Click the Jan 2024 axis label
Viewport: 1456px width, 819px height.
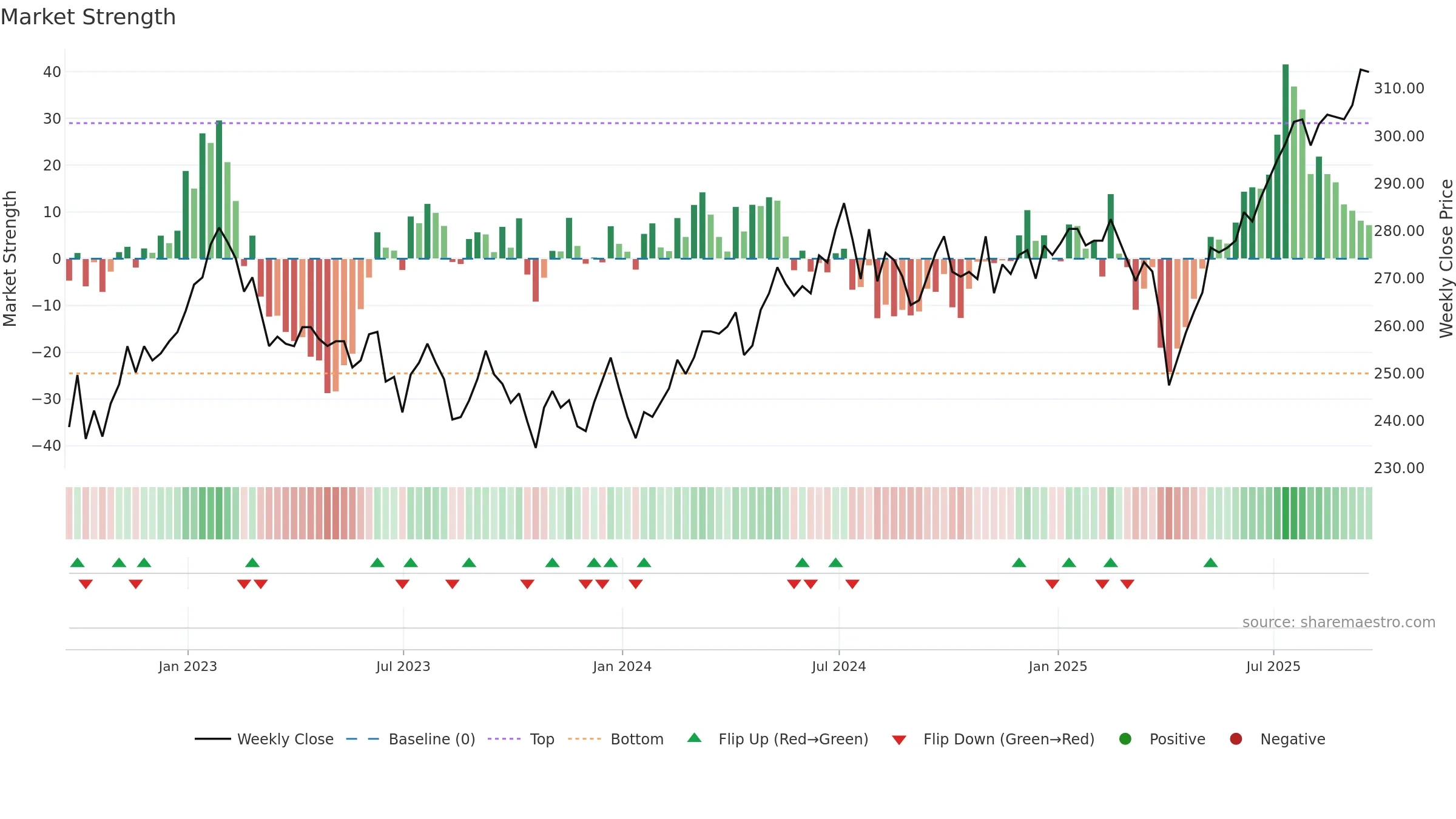click(622, 666)
